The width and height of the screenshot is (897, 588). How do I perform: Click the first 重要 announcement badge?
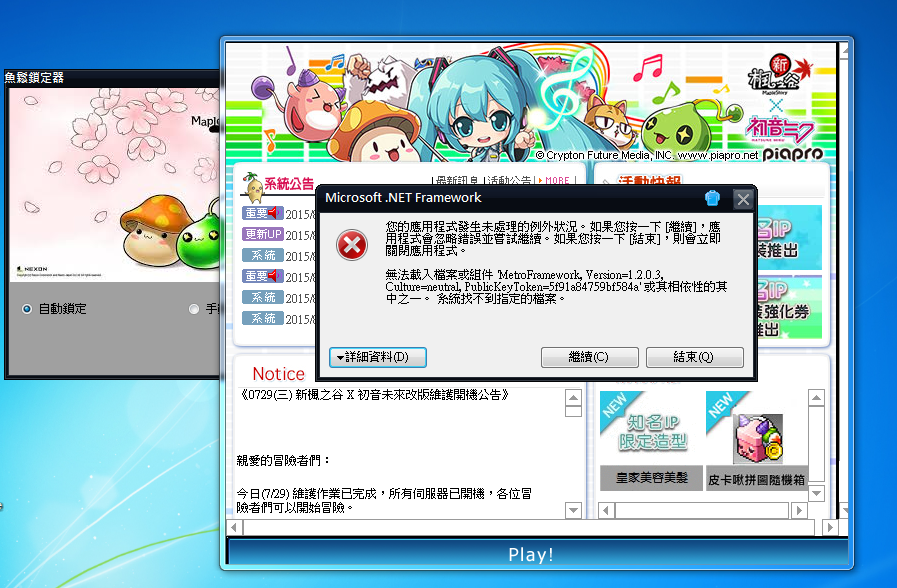(x=263, y=213)
